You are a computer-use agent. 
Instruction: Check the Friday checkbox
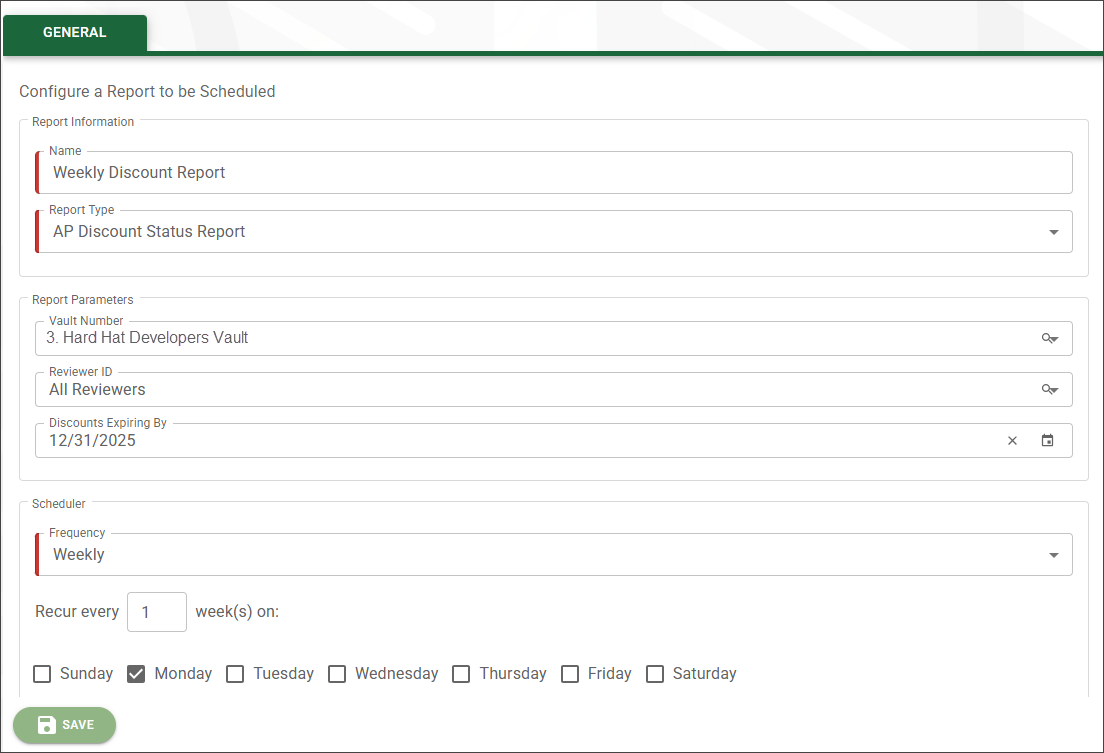click(570, 674)
